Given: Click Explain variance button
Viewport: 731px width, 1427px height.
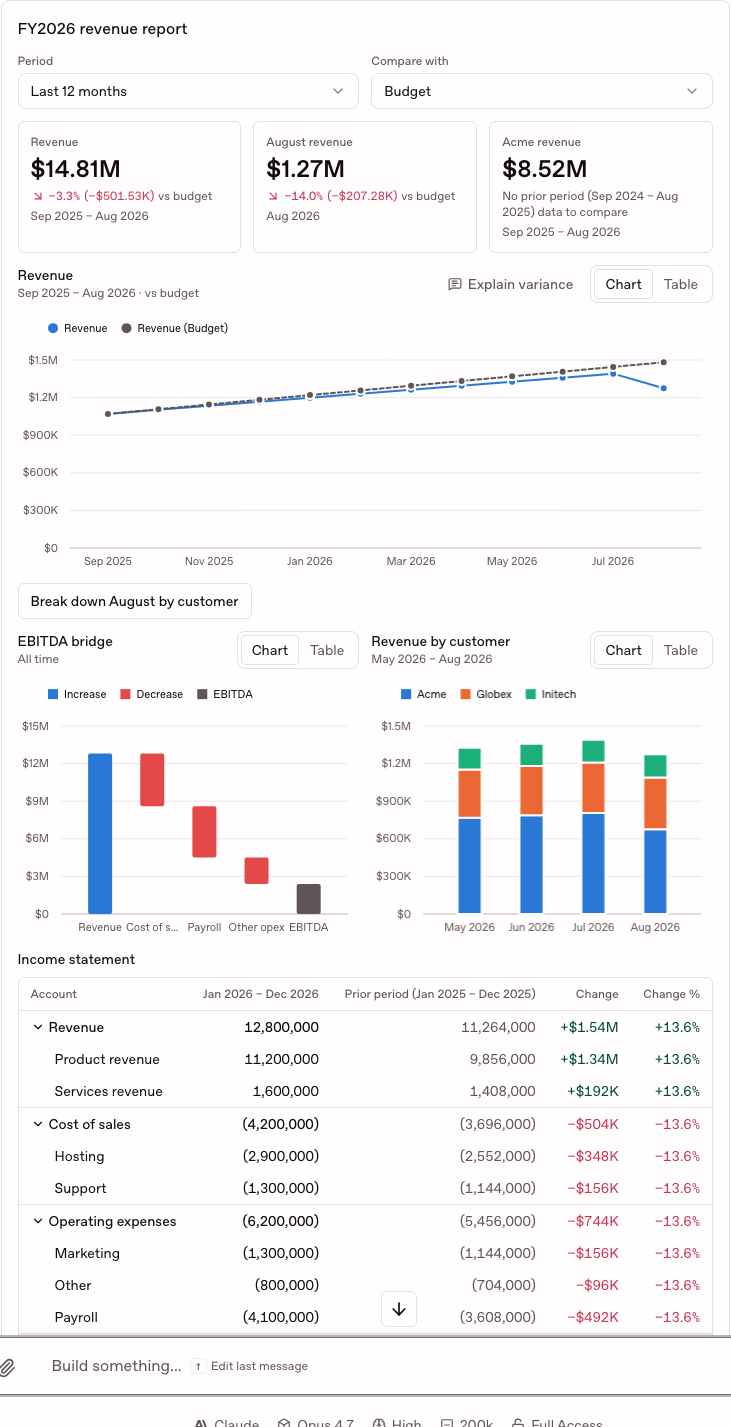Looking at the screenshot, I should click(511, 285).
